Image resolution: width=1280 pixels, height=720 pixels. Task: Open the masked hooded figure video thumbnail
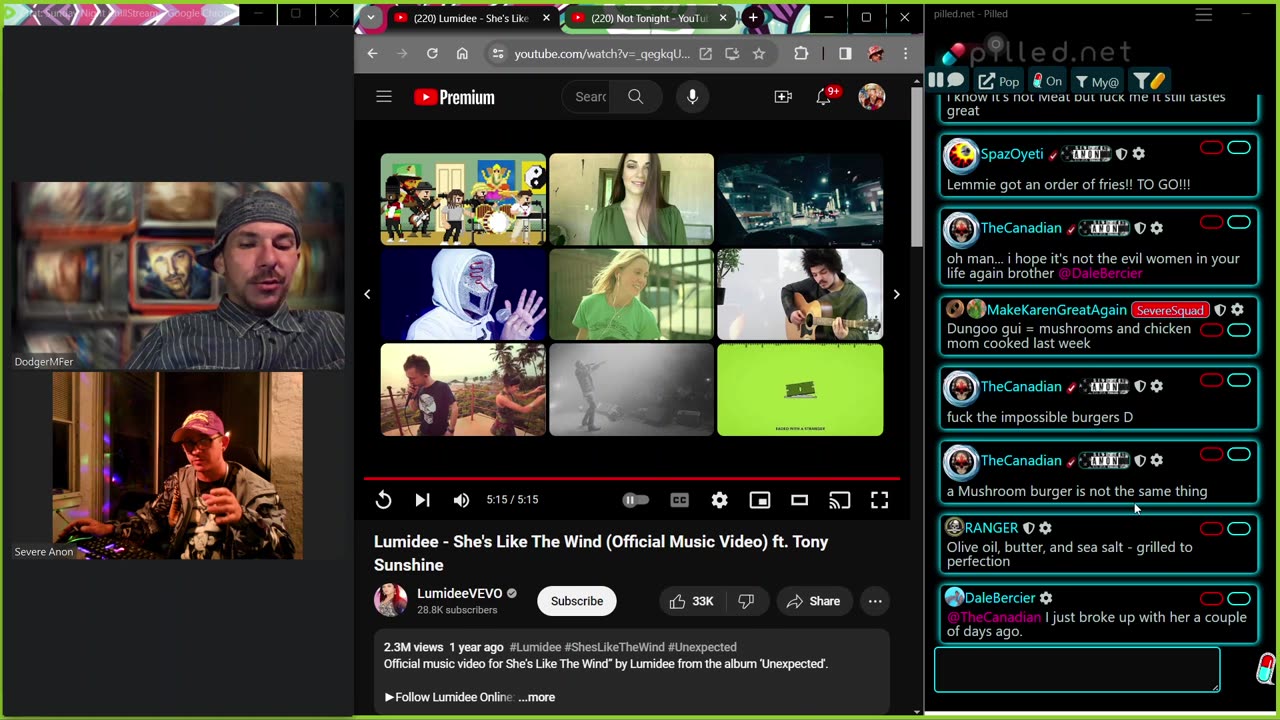coord(463,294)
